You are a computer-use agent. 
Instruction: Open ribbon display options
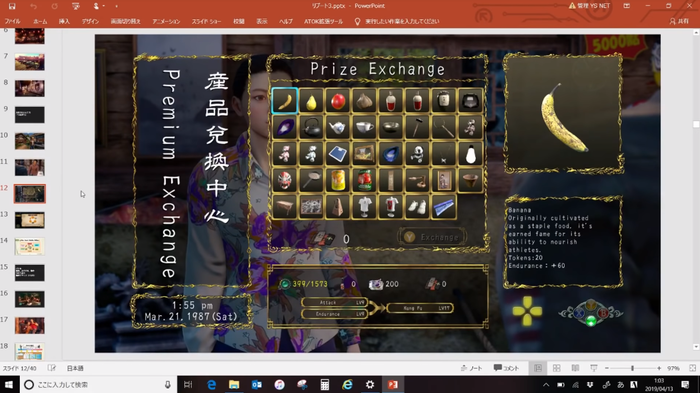pos(627,6)
